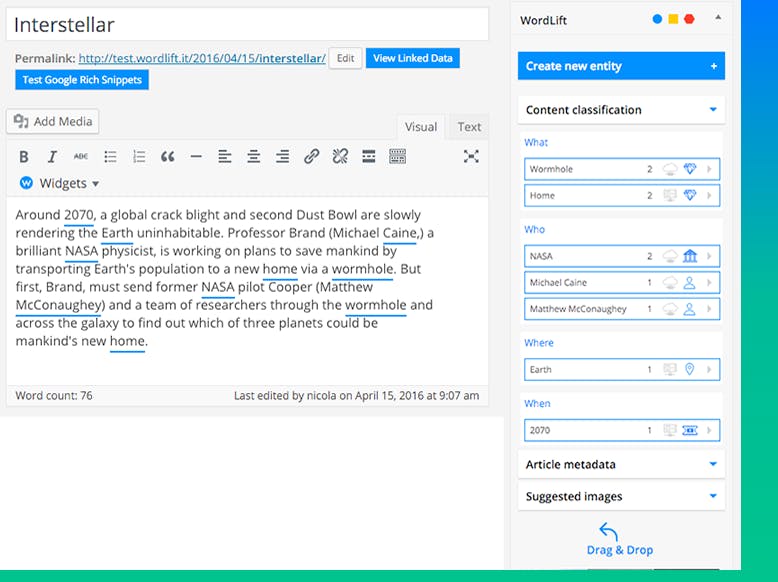Remove link with the broken chain icon
This screenshot has width=778, height=582.
click(x=340, y=157)
